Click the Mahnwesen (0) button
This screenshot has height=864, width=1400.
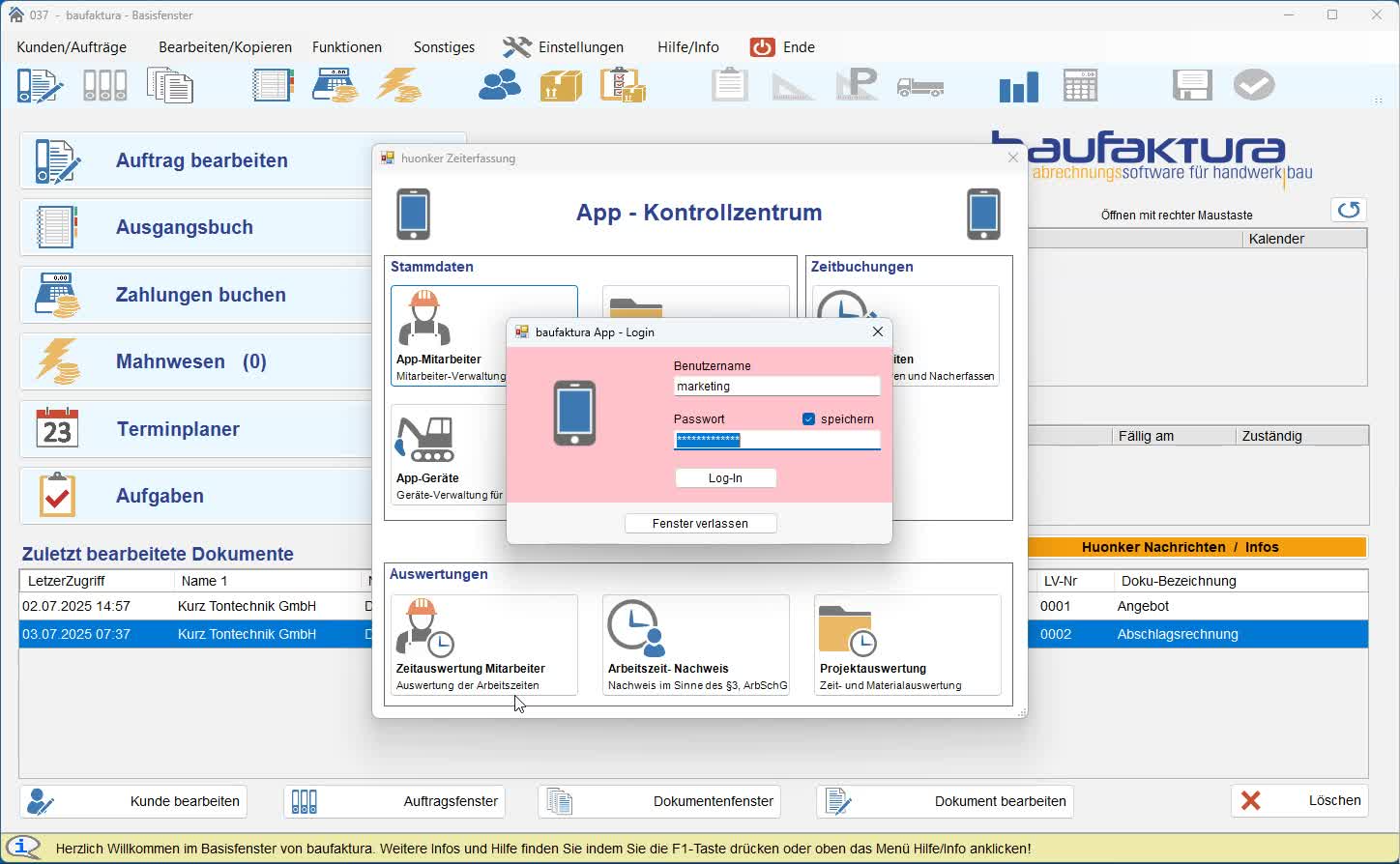coord(196,361)
